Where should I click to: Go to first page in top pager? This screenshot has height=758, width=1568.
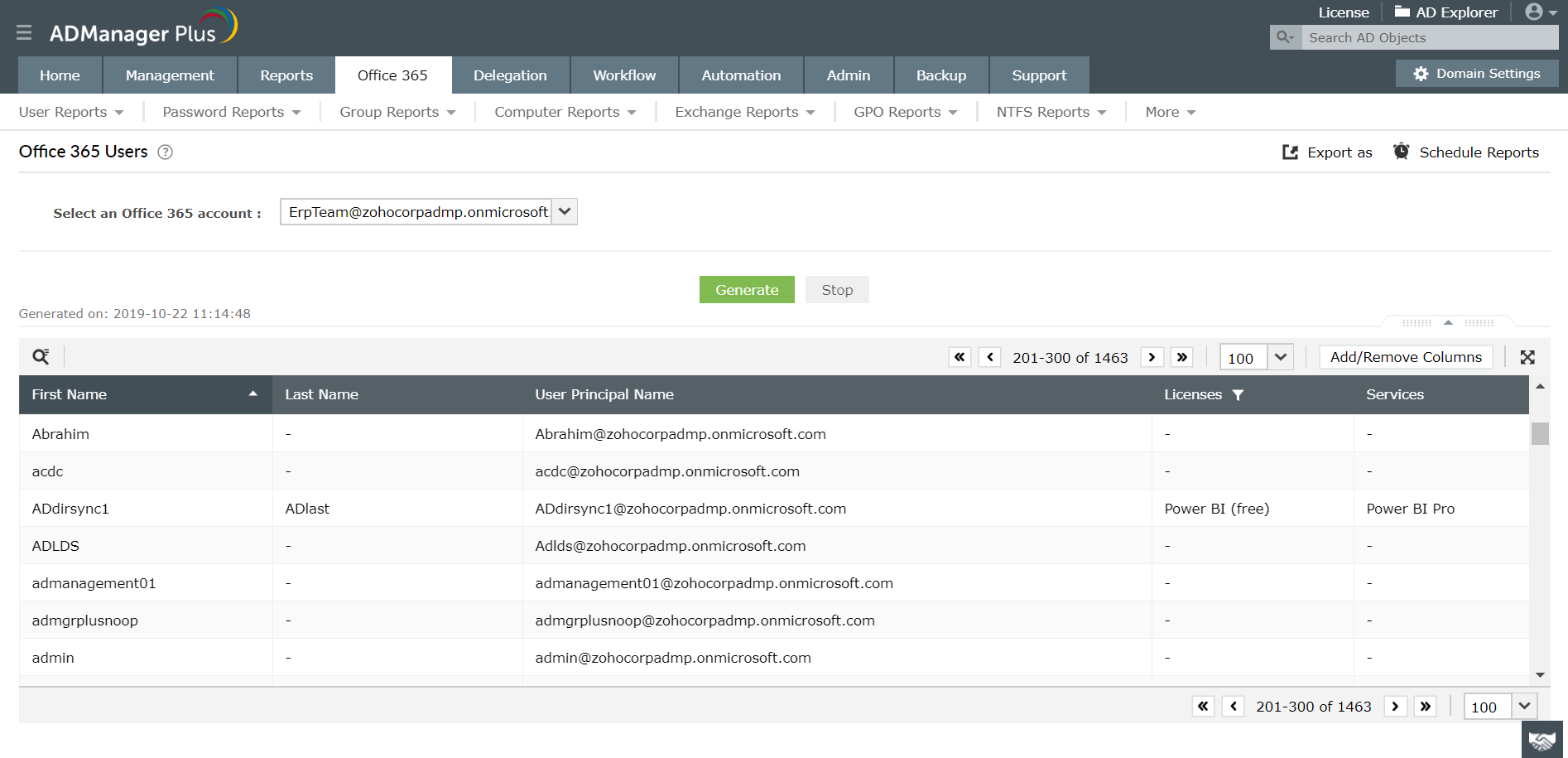(x=960, y=357)
